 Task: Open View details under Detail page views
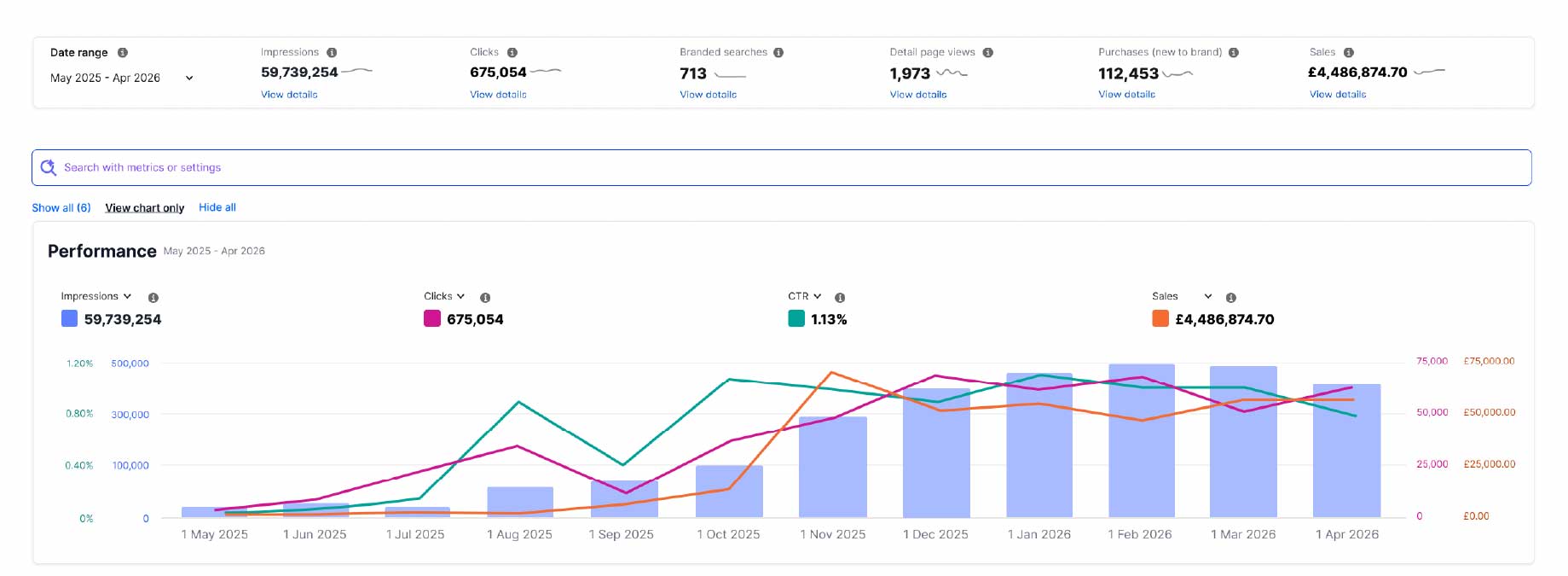tap(918, 95)
